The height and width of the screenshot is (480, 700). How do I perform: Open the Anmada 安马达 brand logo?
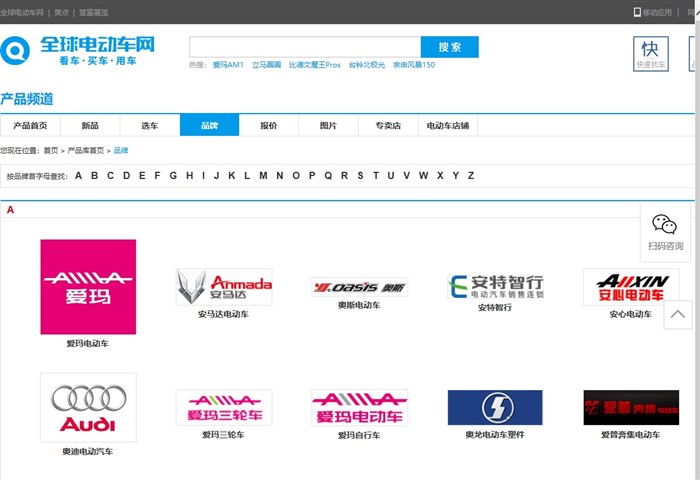(x=224, y=287)
